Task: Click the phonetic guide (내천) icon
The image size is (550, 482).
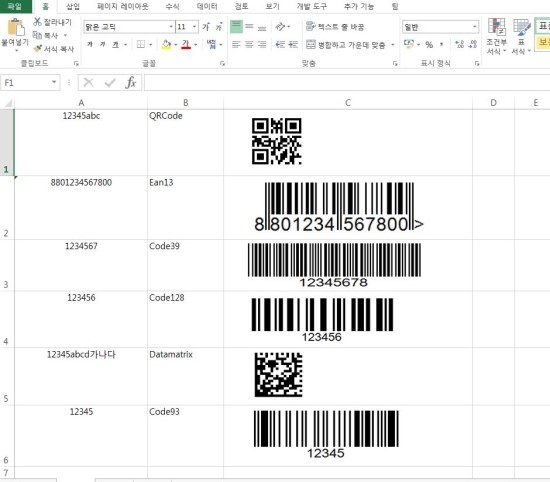Action: [211, 44]
